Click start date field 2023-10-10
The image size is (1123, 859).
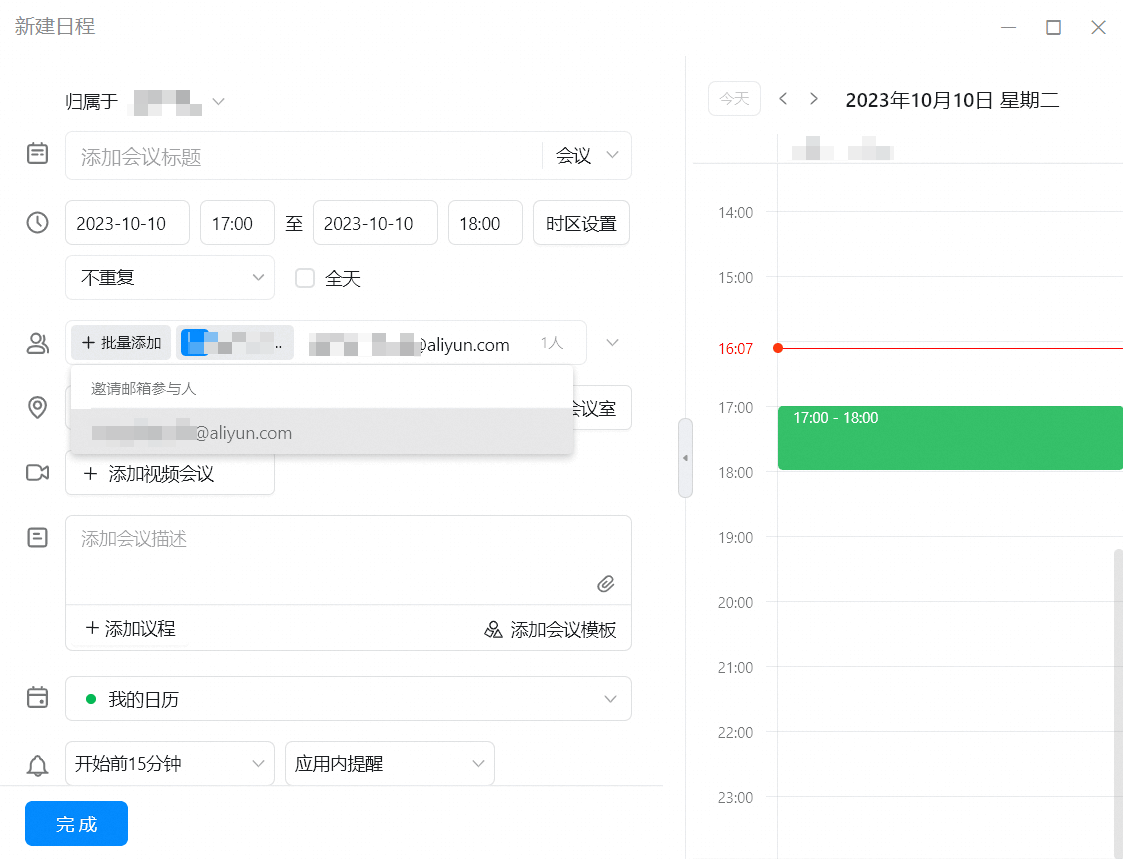pyautogui.click(x=127, y=223)
